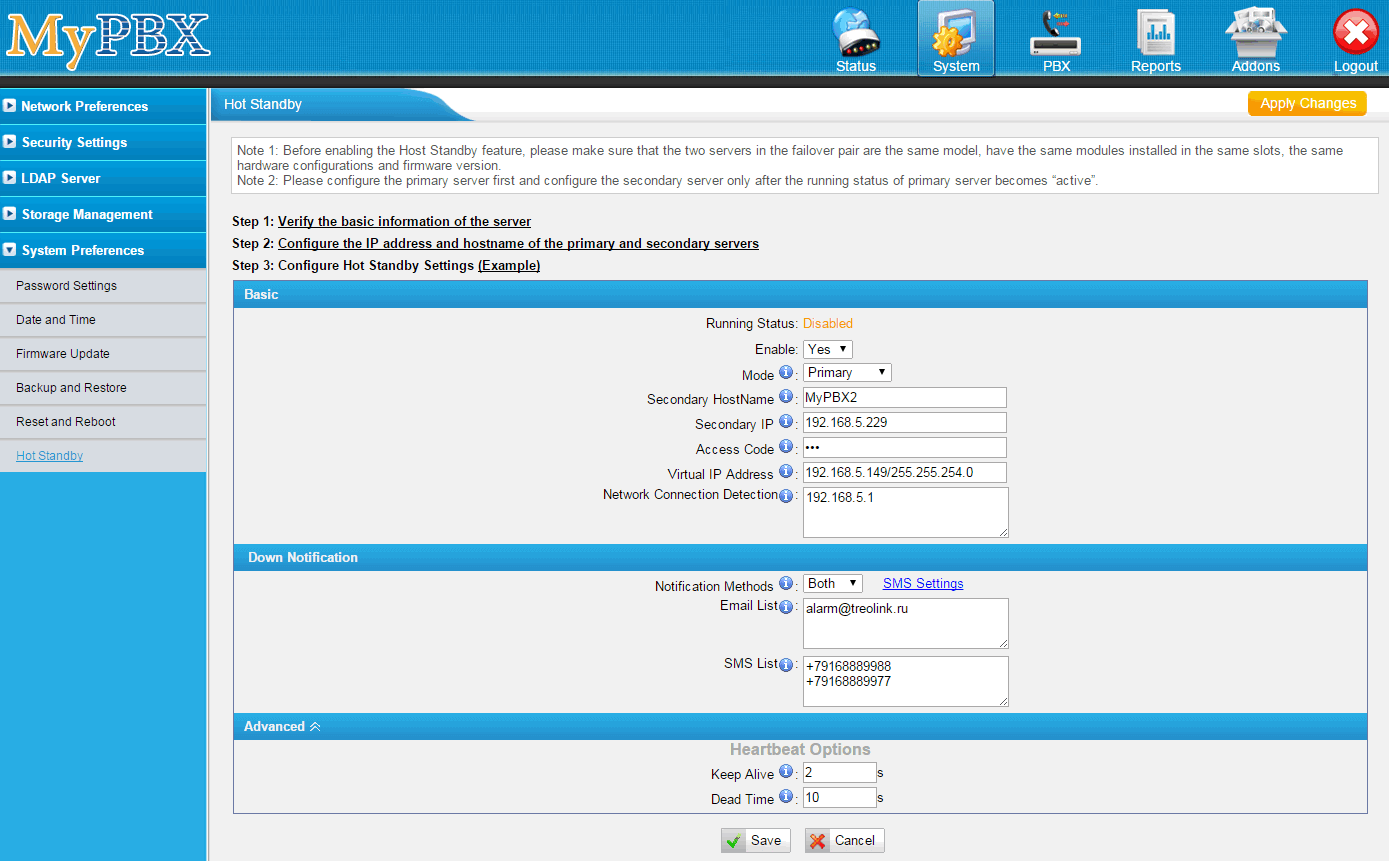This screenshot has height=861, width=1389.
Task: Open Notification Methods dropdown
Action: point(833,583)
